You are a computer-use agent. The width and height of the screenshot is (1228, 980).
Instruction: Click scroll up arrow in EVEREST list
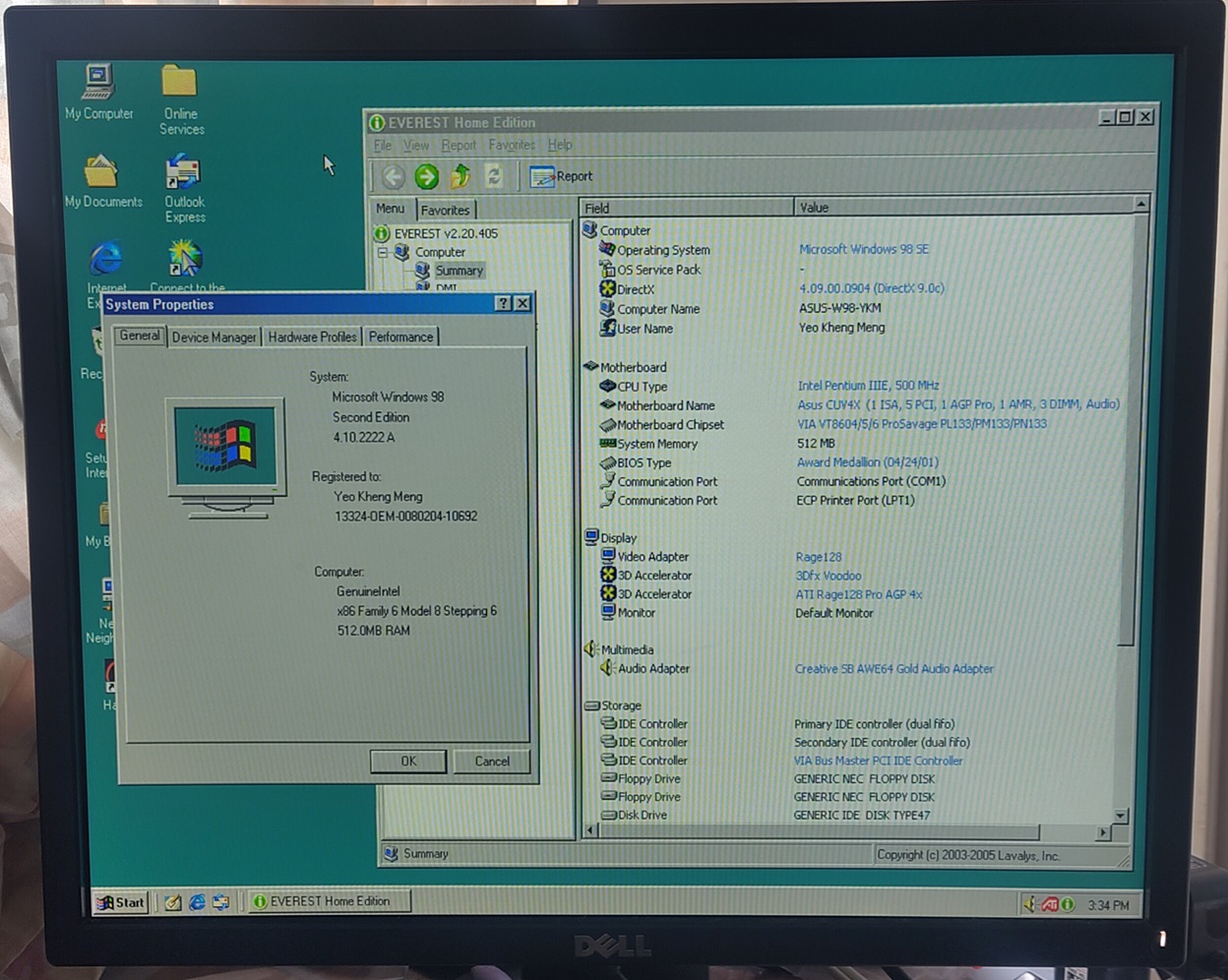[x=1139, y=205]
